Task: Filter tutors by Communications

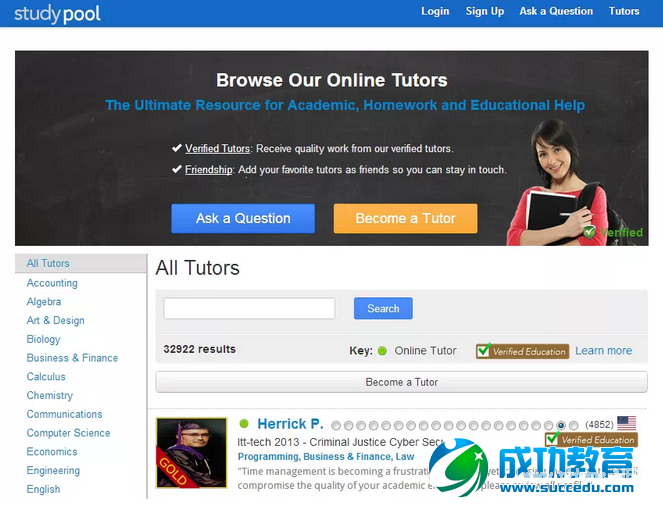Action: (x=64, y=414)
